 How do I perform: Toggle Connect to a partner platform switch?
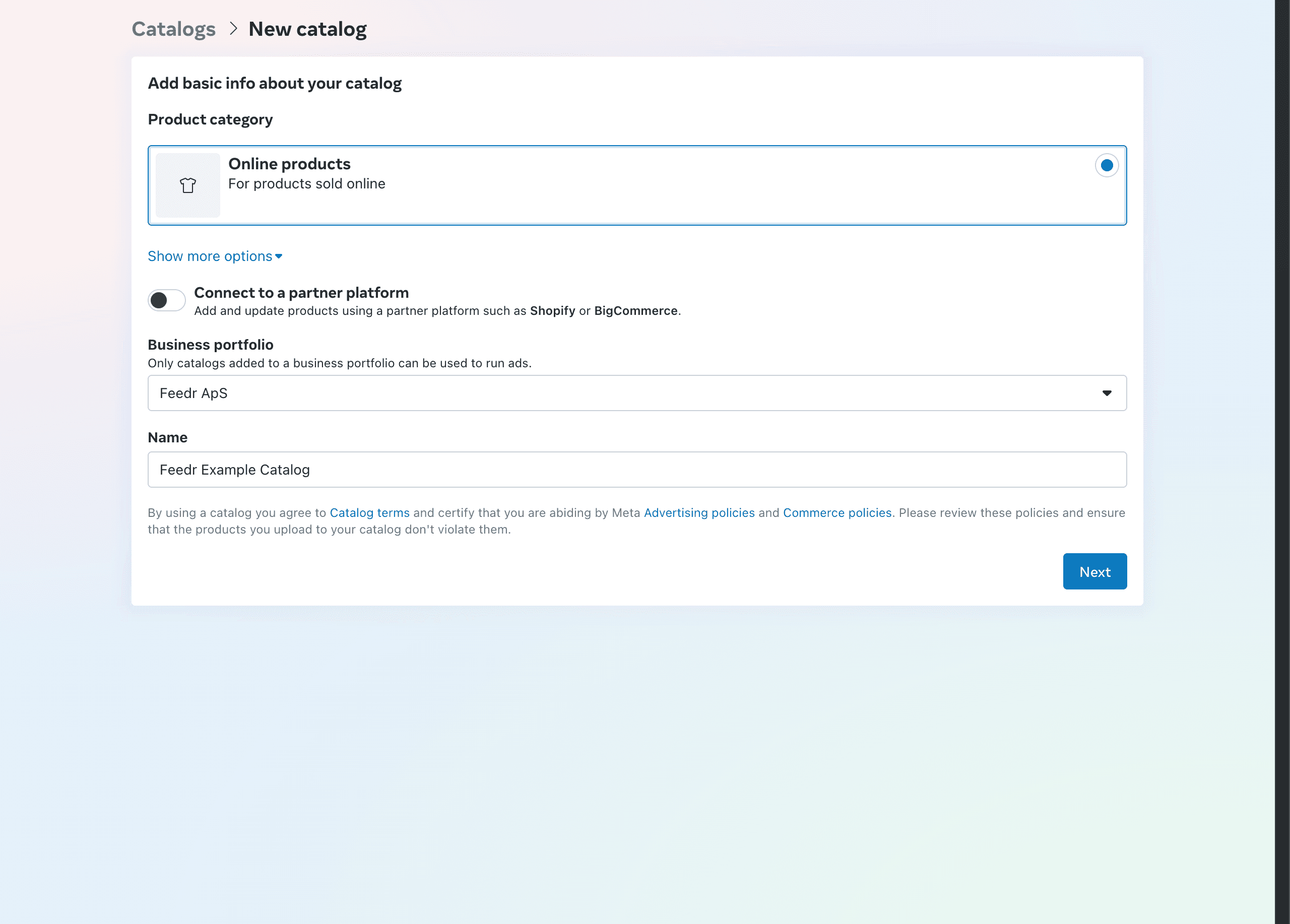pos(166,300)
